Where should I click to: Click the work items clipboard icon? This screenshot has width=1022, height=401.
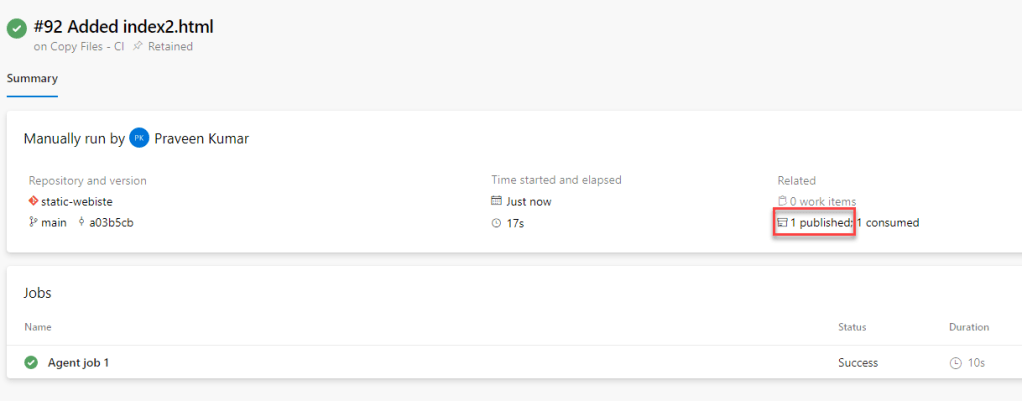click(x=782, y=202)
